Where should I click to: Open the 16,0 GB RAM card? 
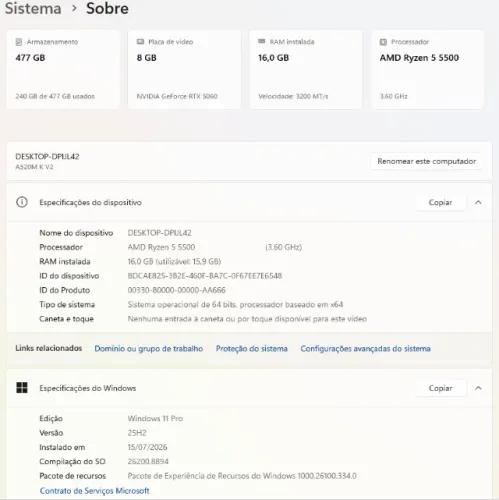coord(306,70)
